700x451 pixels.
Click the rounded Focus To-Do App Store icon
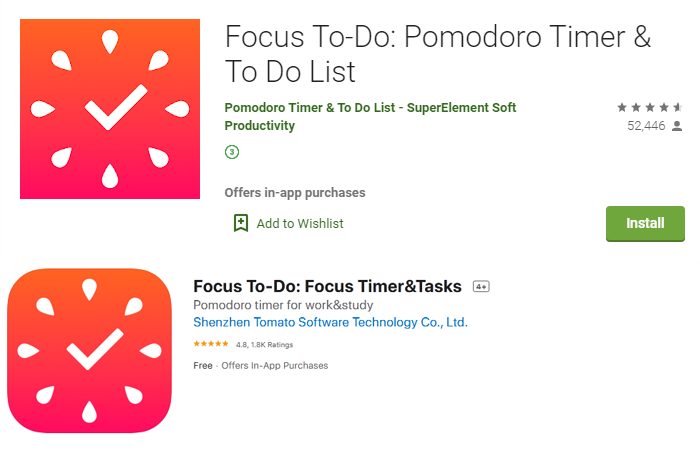[89, 351]
